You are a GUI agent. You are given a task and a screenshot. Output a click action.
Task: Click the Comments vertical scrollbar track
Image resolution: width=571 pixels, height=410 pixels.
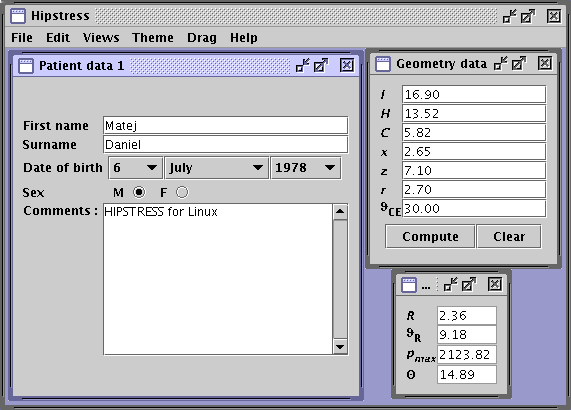(x=340, y=279)
